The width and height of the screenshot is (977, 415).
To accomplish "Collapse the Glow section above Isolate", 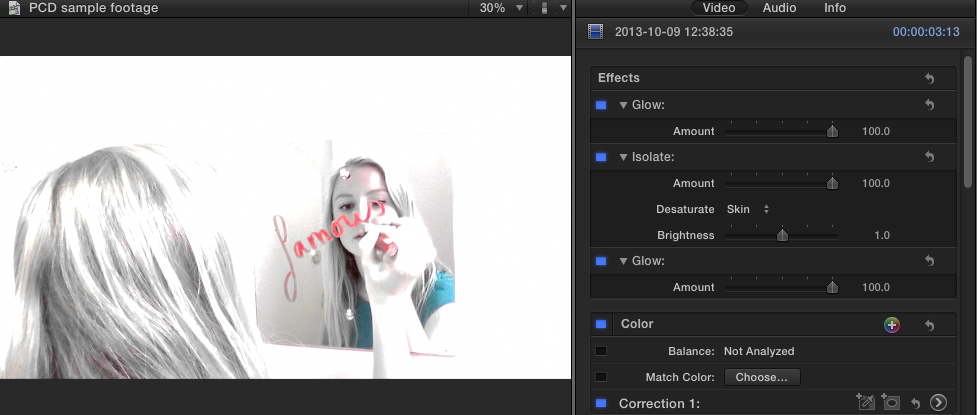I will [623, 105].
